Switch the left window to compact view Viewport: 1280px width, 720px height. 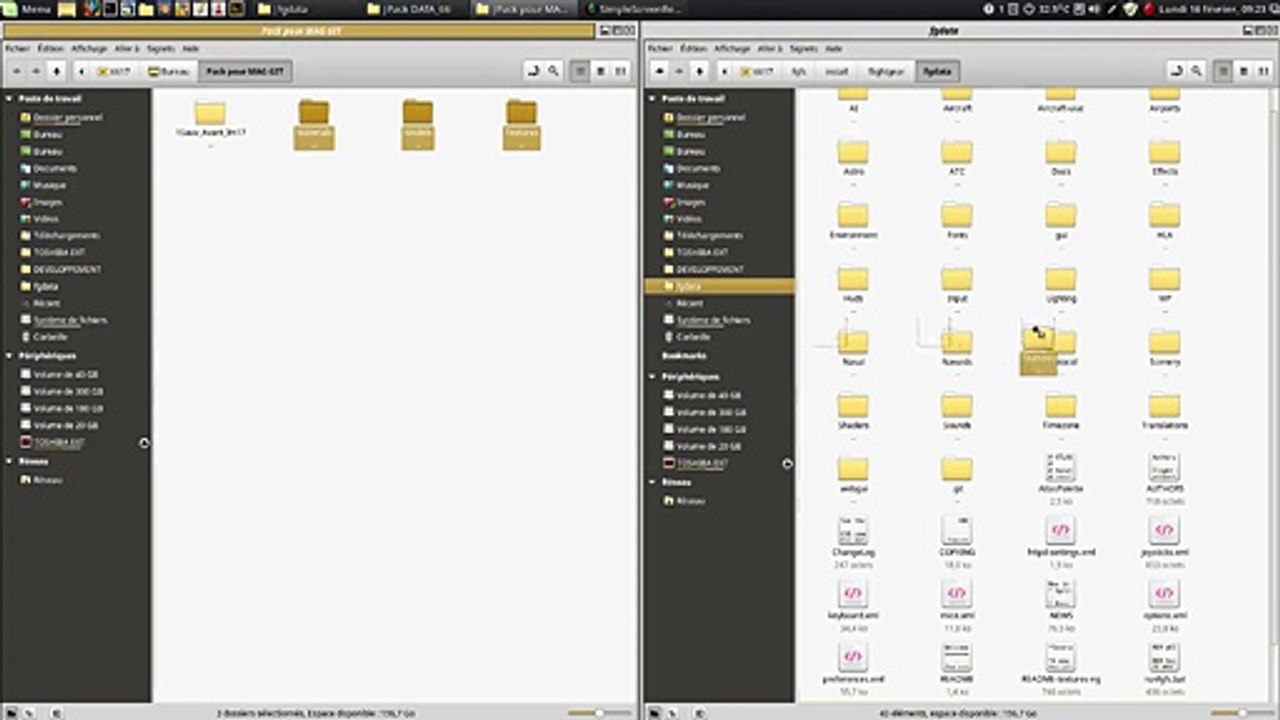coord(621,71)
